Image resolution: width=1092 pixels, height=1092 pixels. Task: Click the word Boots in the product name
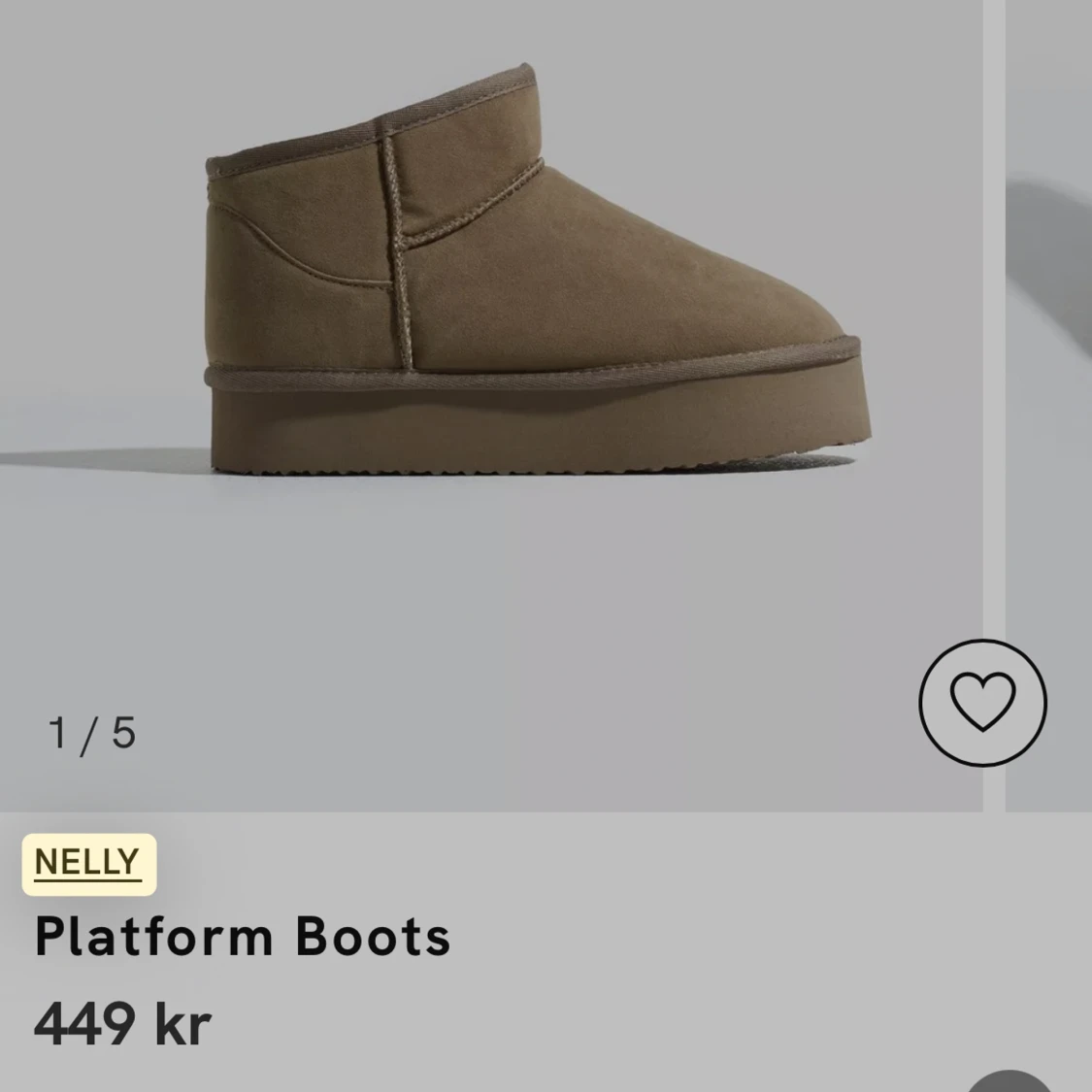(373, 937)
